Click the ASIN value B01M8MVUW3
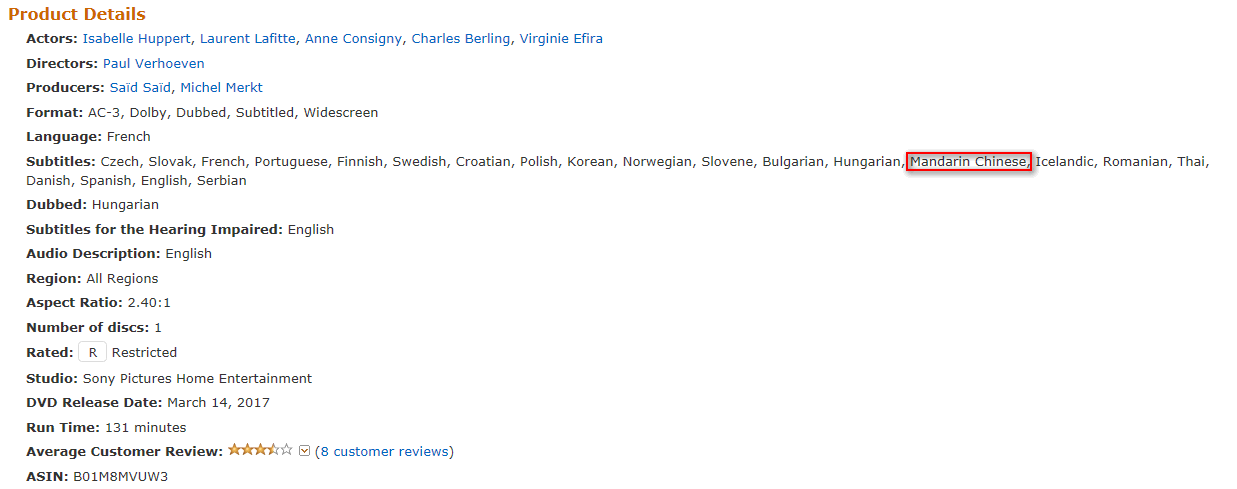The width and height of the screenshot is (1237, 489). coord(120,477)
